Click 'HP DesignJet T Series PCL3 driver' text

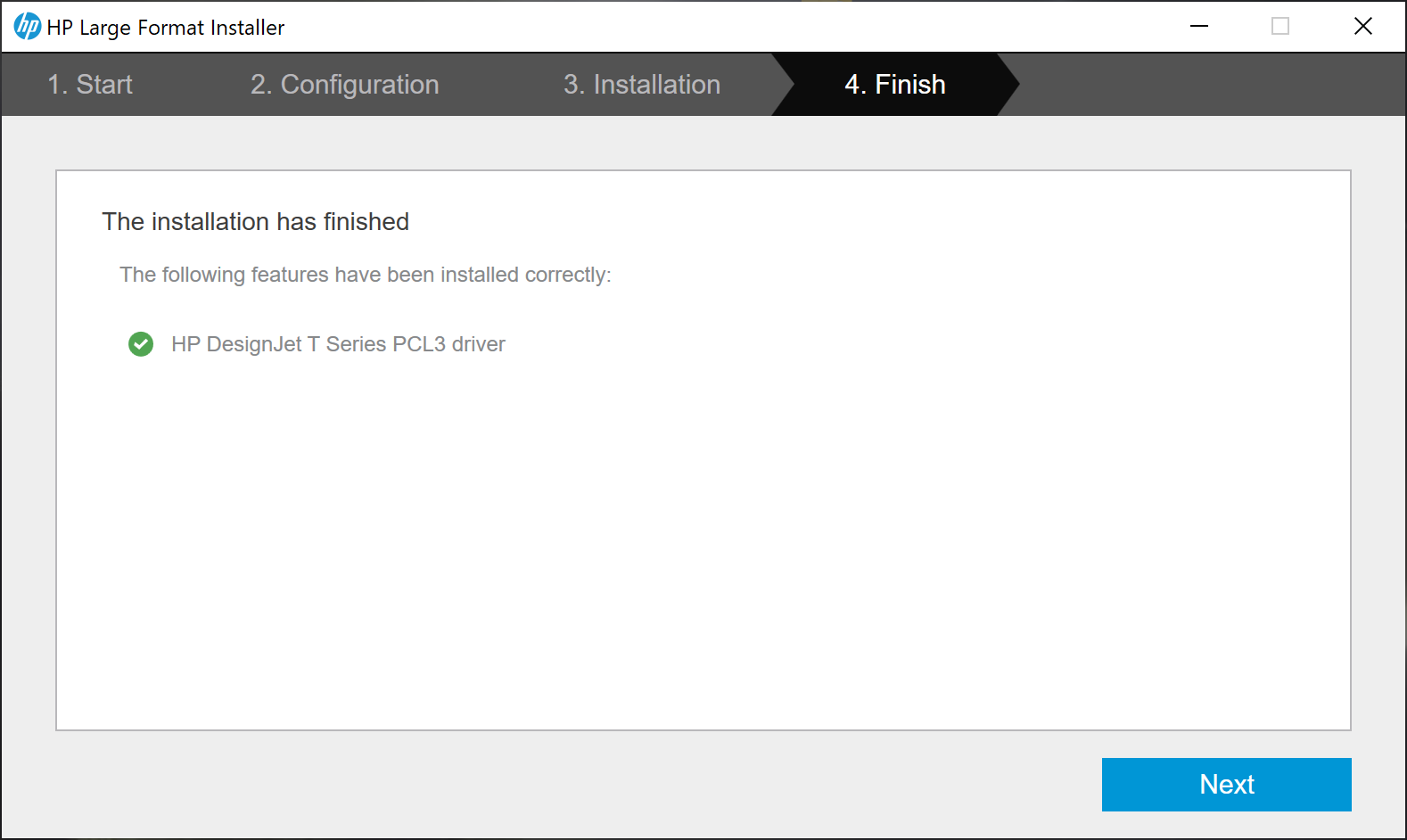[x=338, y=344]
